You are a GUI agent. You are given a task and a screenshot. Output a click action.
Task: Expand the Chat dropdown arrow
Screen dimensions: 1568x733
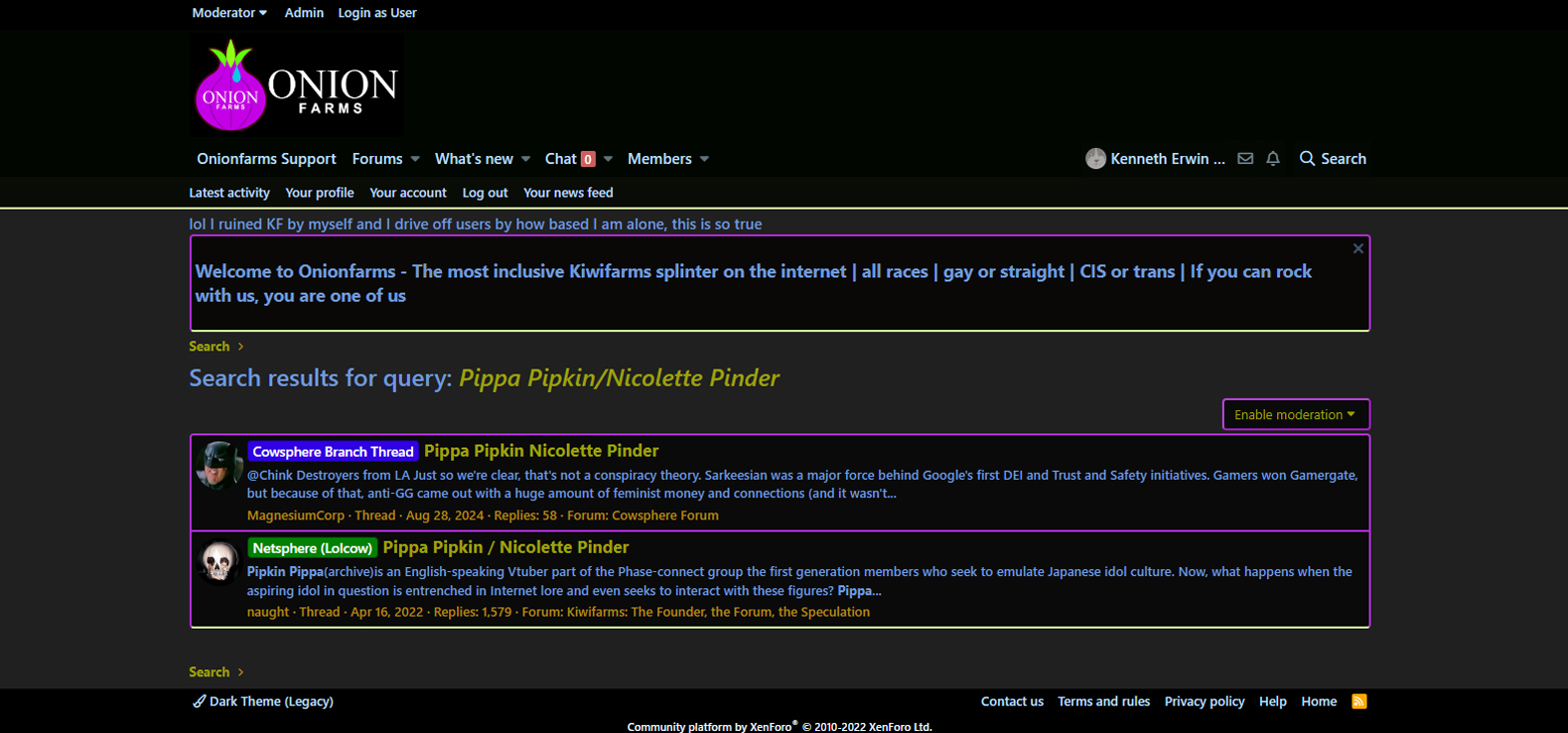[608, 159]
